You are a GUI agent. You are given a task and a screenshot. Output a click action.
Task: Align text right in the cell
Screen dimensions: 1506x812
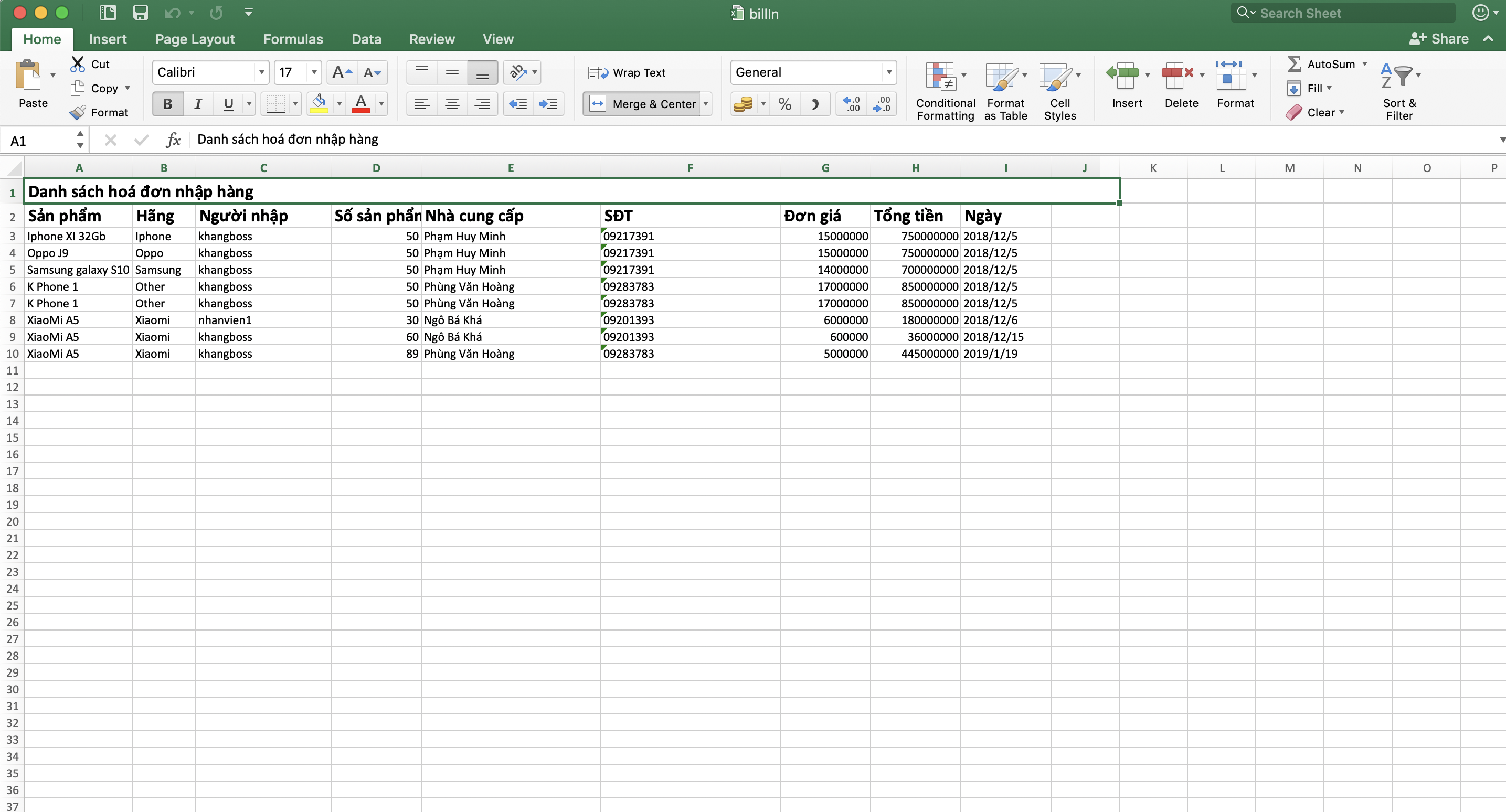point(482,104)
